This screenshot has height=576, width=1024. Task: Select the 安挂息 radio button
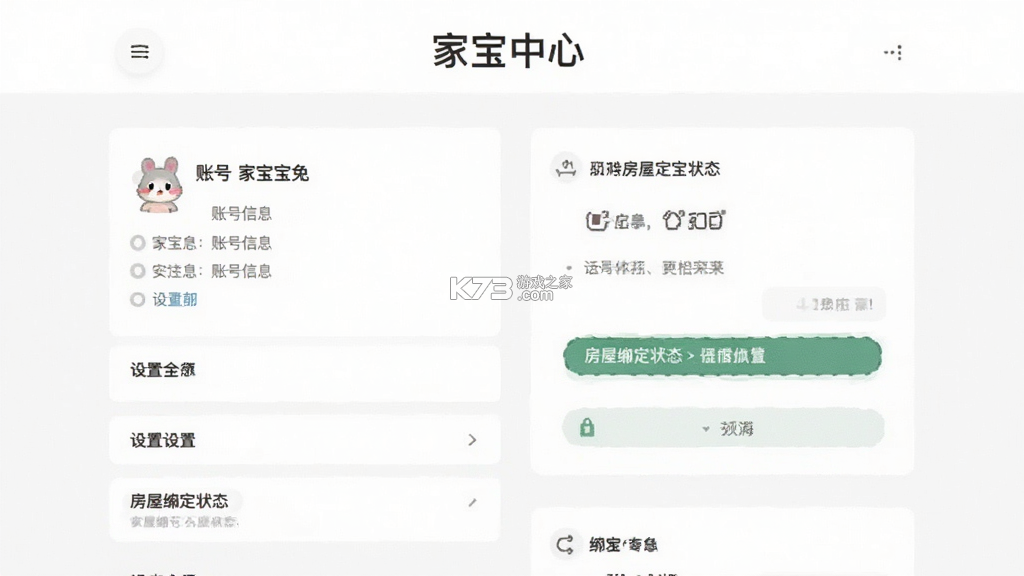(137, 270)
